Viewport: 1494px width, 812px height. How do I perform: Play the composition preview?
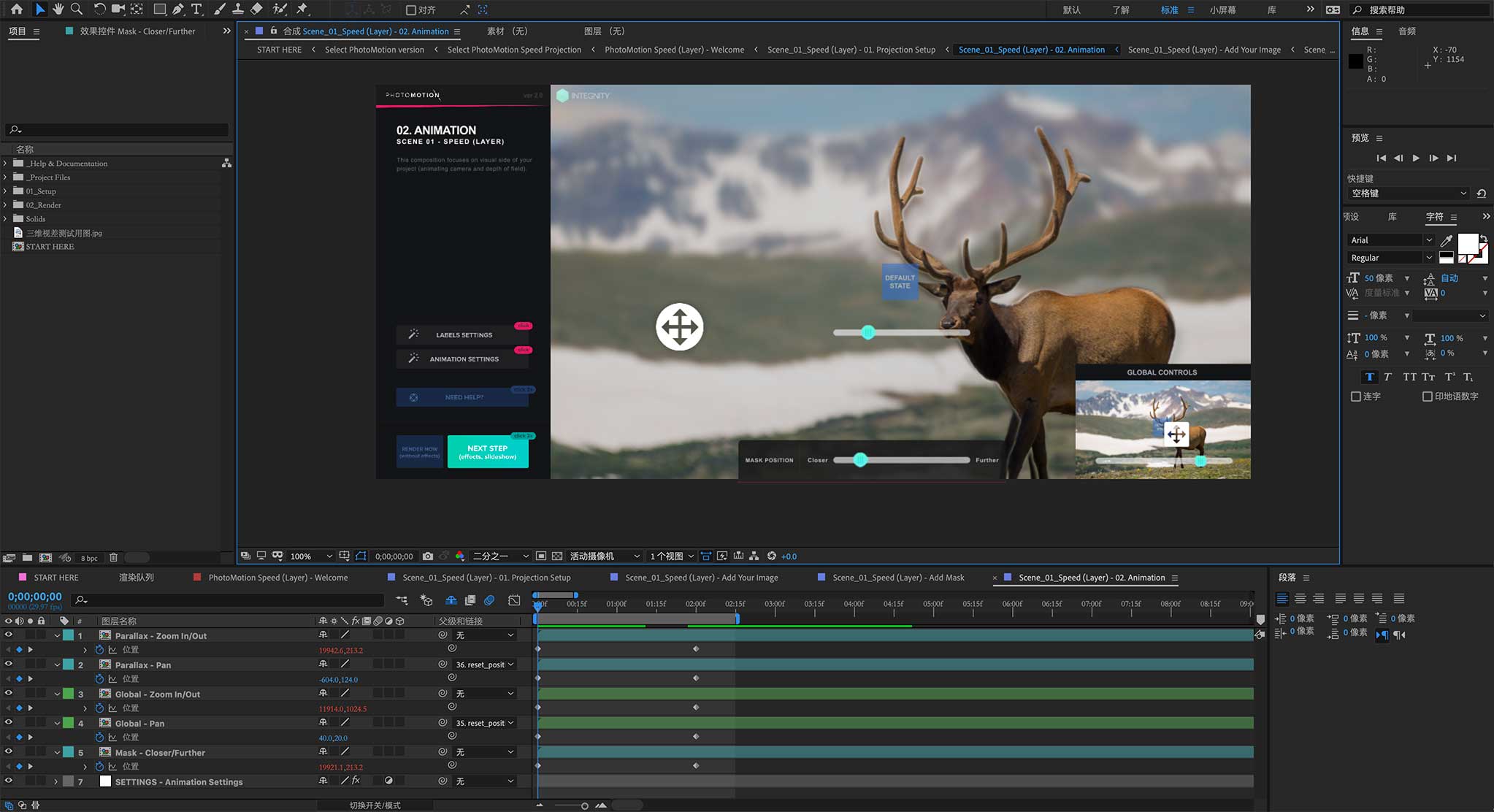(1416, 158)
